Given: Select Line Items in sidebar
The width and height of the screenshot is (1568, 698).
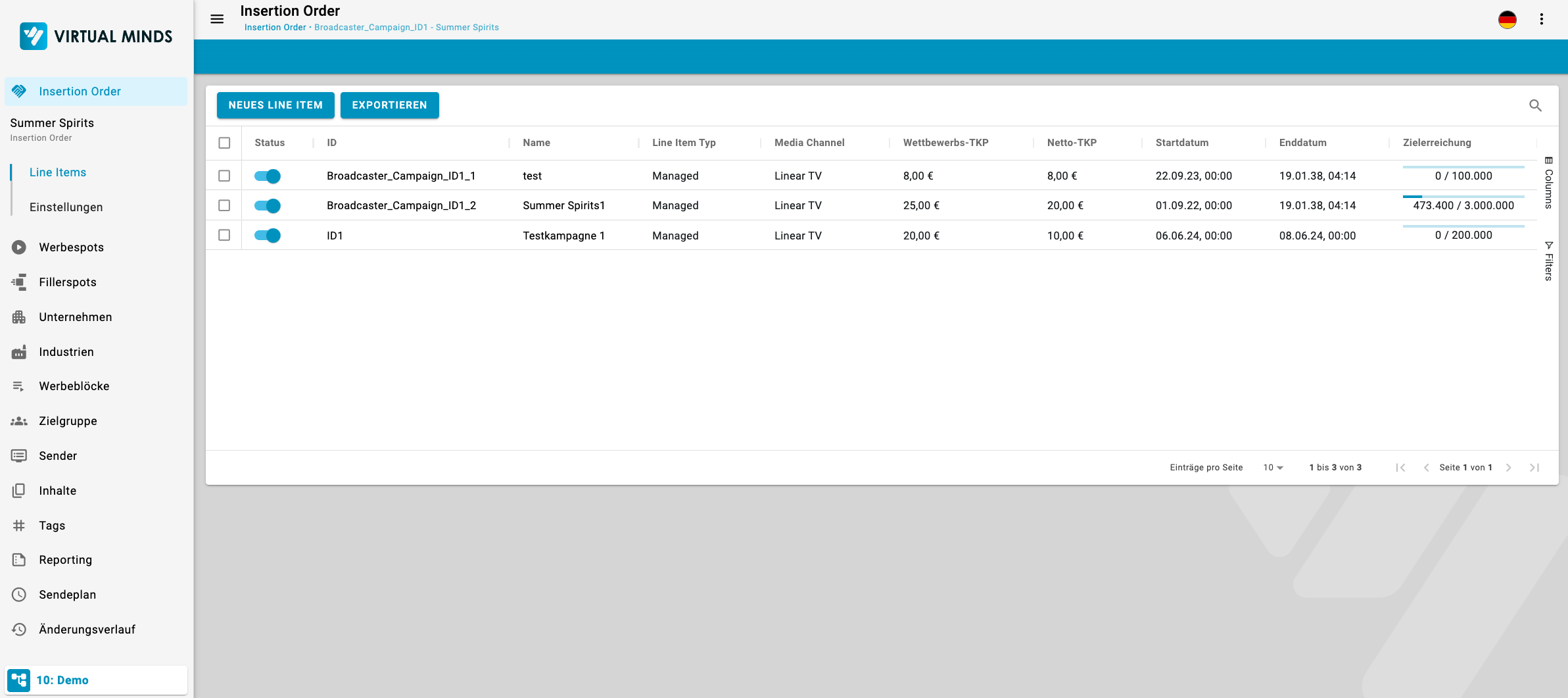Looking at the screenshot, I should click(x=58, y=172).
